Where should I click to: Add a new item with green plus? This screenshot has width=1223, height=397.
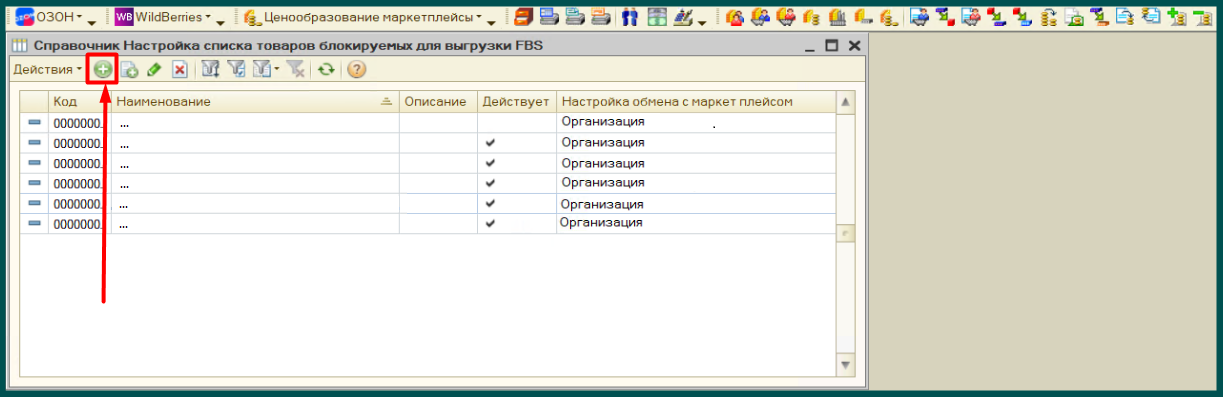(102, 69)
